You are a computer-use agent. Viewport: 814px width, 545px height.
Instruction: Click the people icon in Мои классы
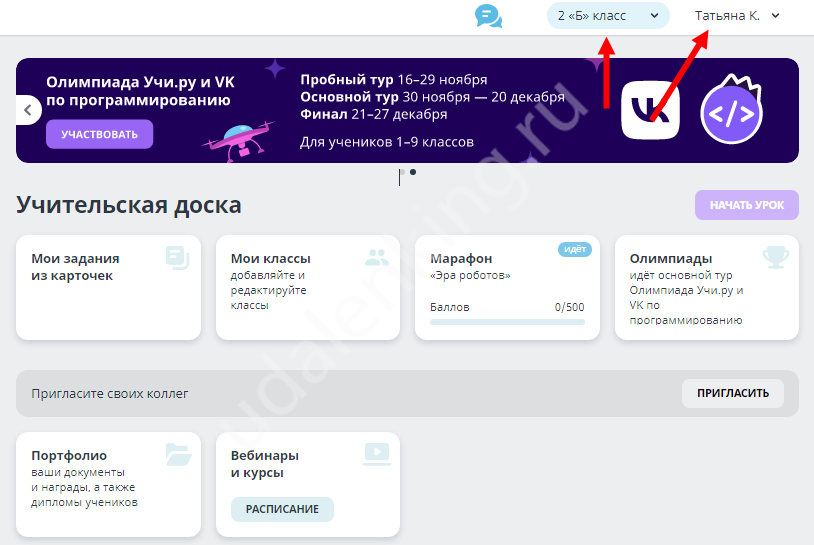377,258
